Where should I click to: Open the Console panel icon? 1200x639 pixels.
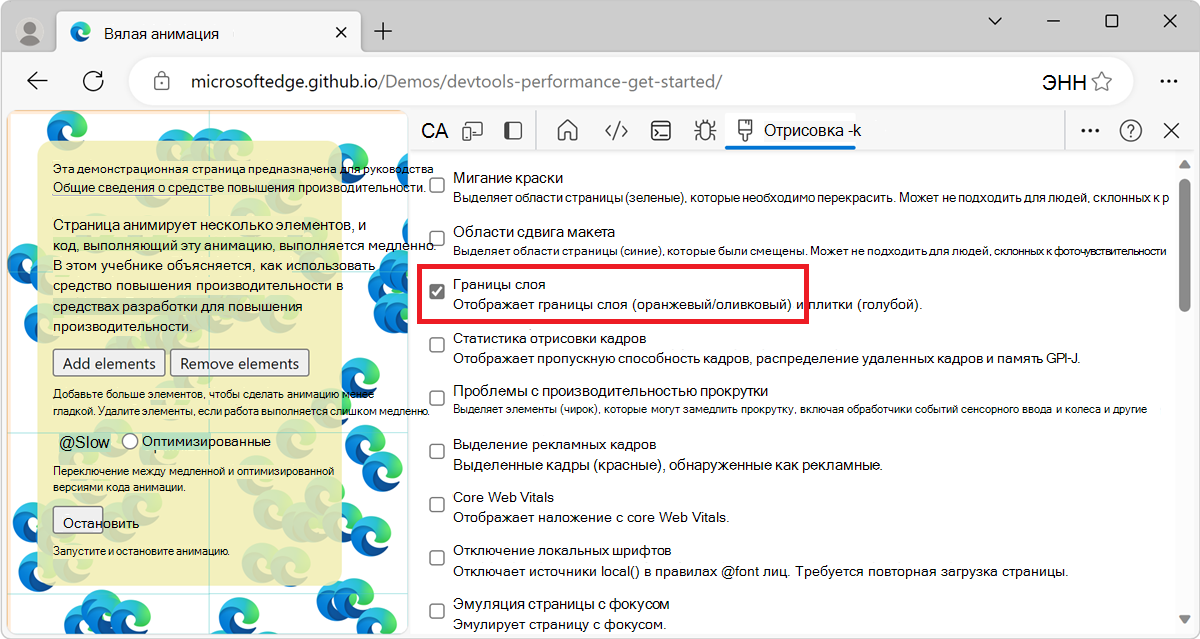pyautogui.click(x=660, y=130)
